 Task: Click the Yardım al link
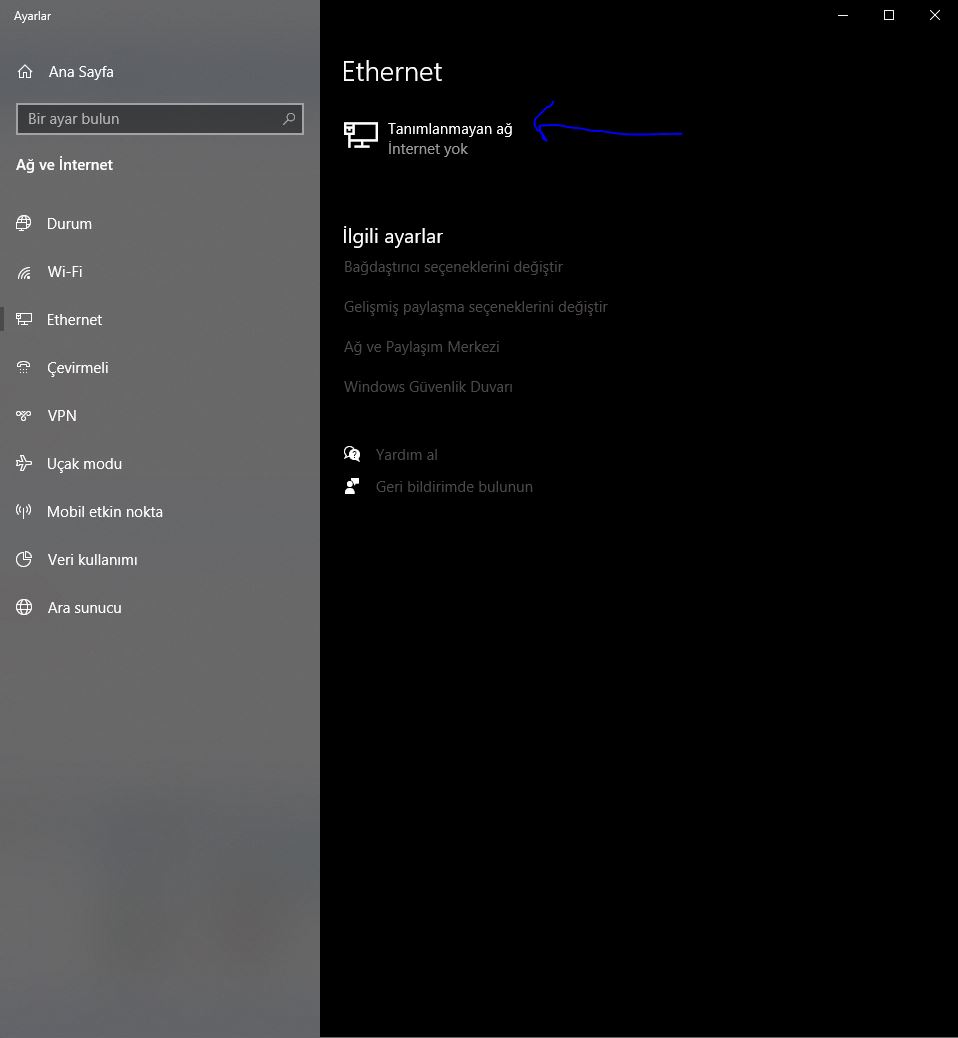(407, 455)
